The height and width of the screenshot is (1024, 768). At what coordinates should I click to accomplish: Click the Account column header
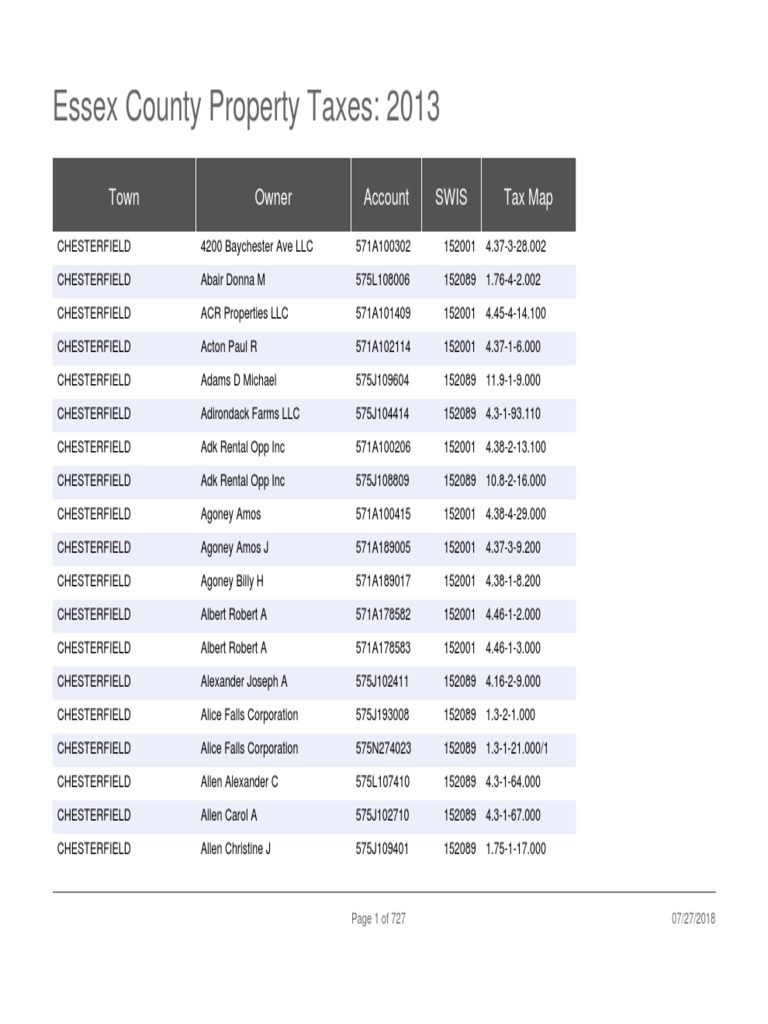pos(386,197)
